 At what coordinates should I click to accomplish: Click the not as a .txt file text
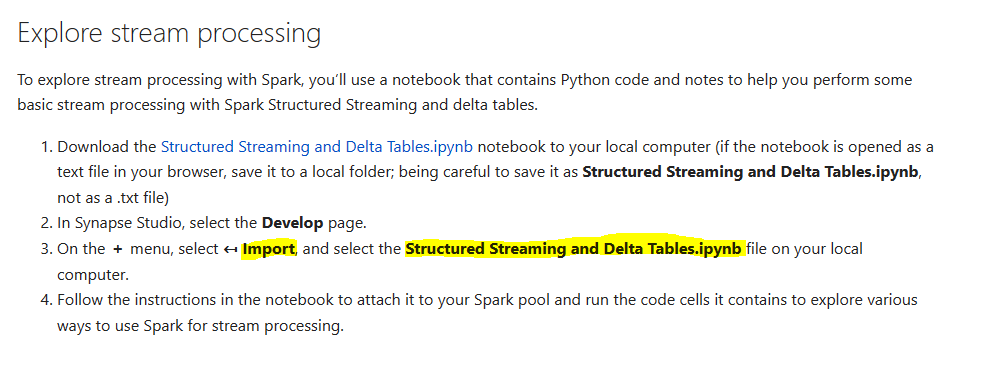(111, 198)
